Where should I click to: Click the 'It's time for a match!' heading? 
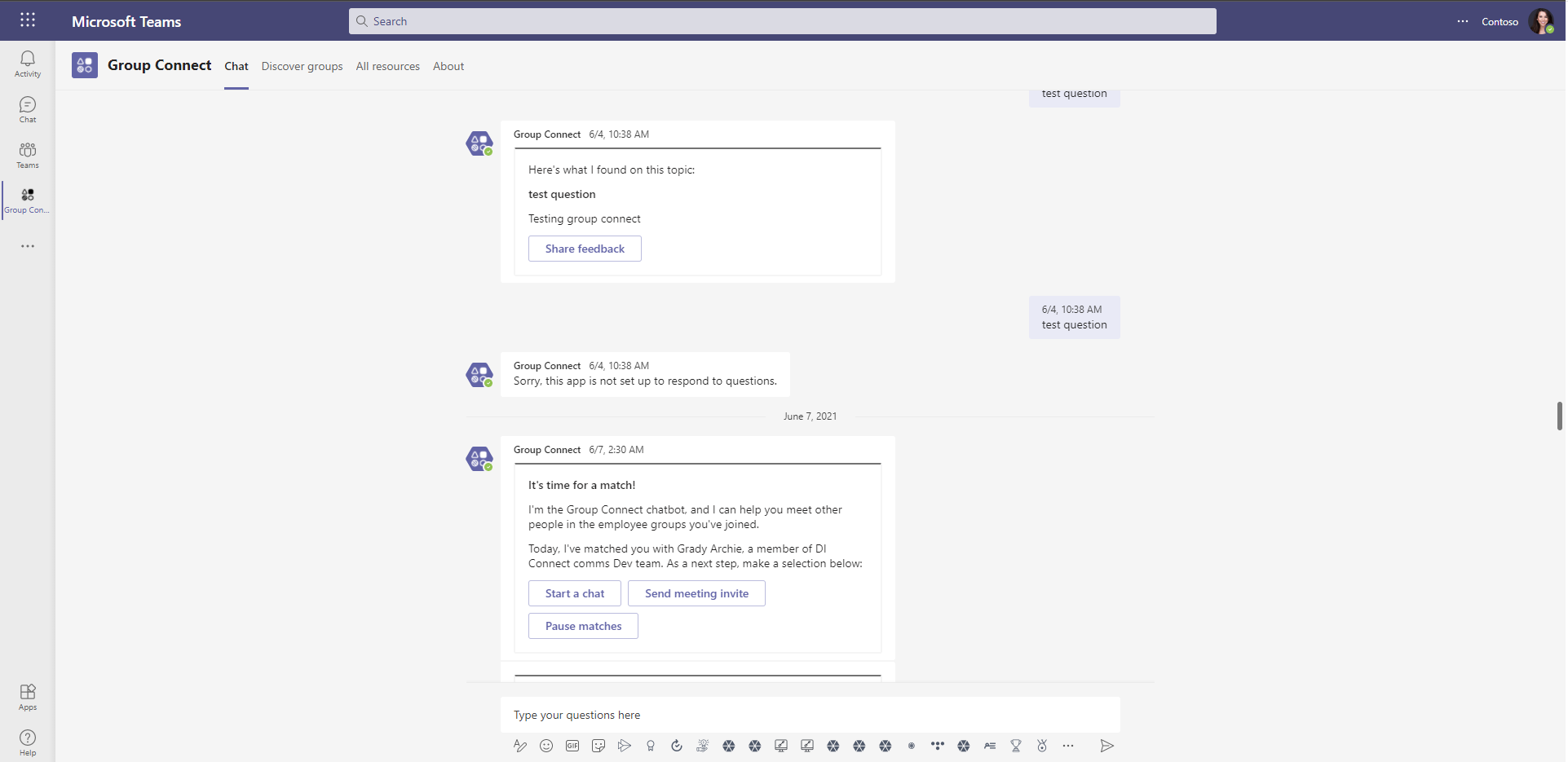click(x=581, y=485)
